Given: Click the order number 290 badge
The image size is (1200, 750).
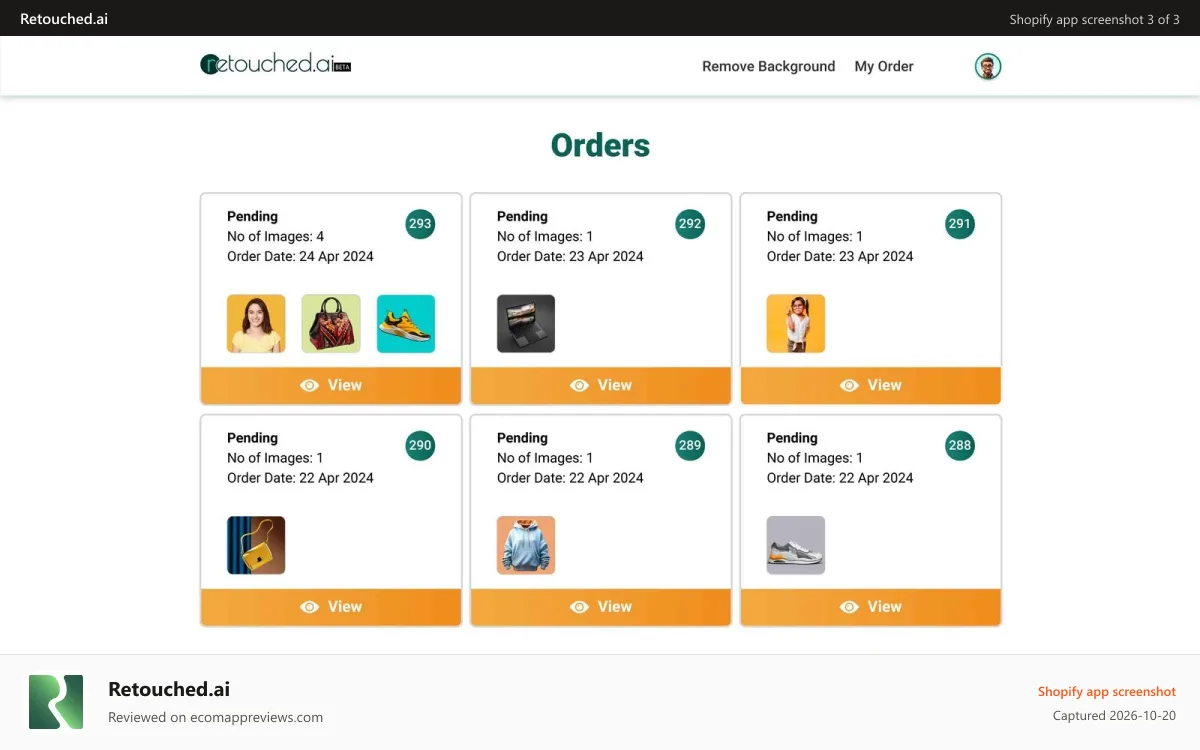Looking at the screenshot, I should point(420,445).
